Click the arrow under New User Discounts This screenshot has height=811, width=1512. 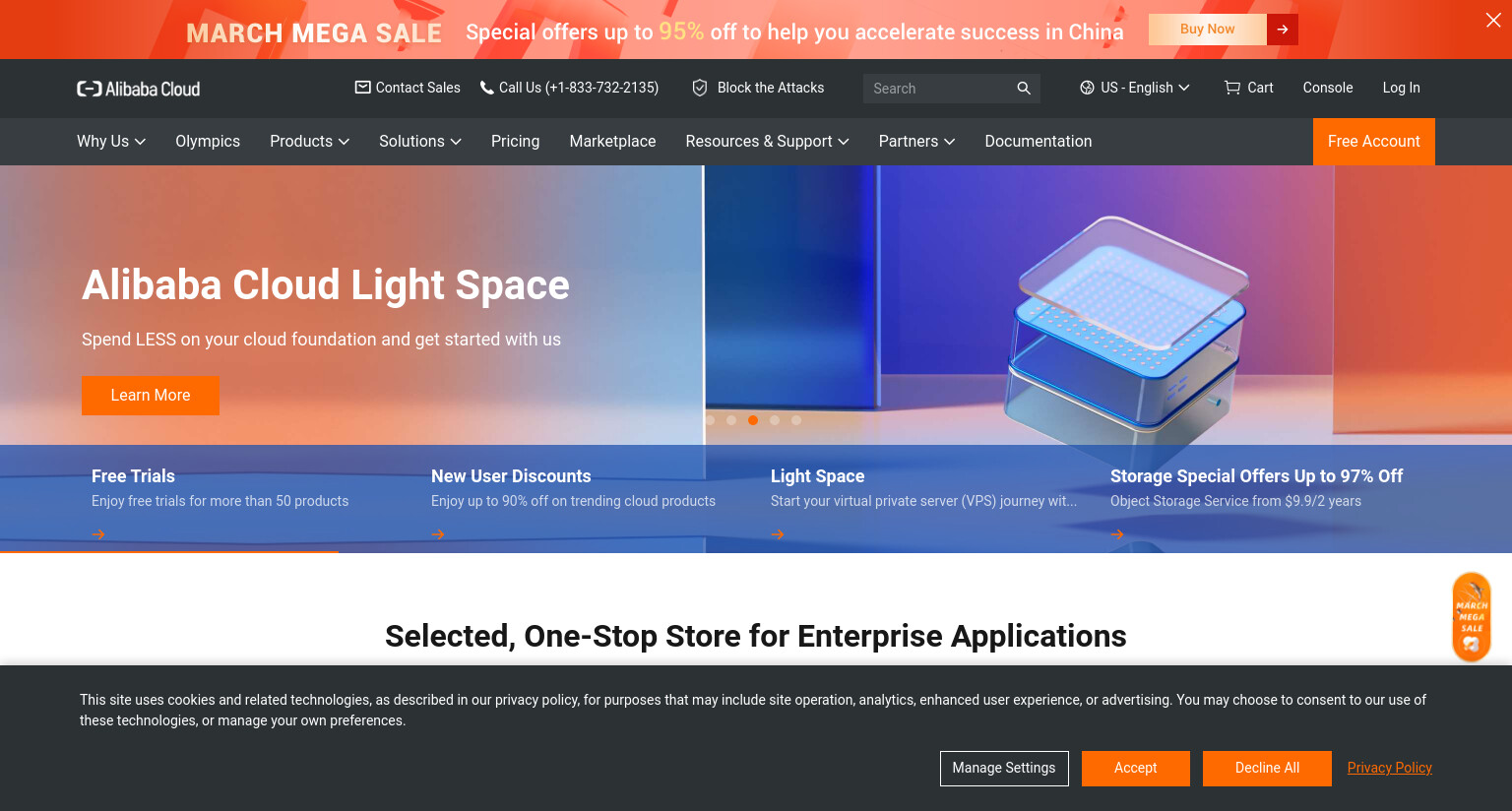coord(438,534)
